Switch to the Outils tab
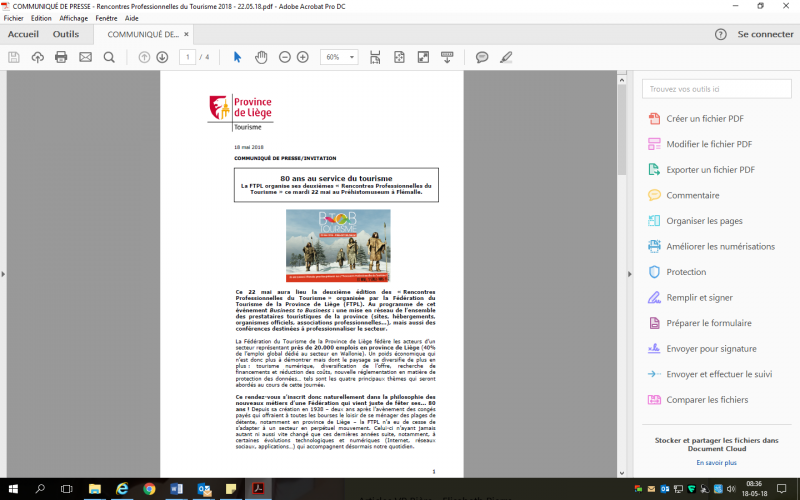800x500 pixels. tap(66, 34)
